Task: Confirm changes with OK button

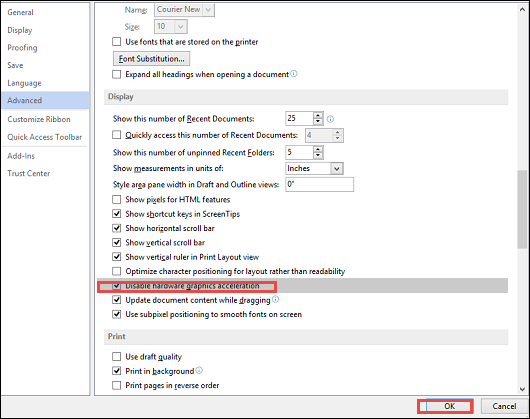Action: click(445, 406)
